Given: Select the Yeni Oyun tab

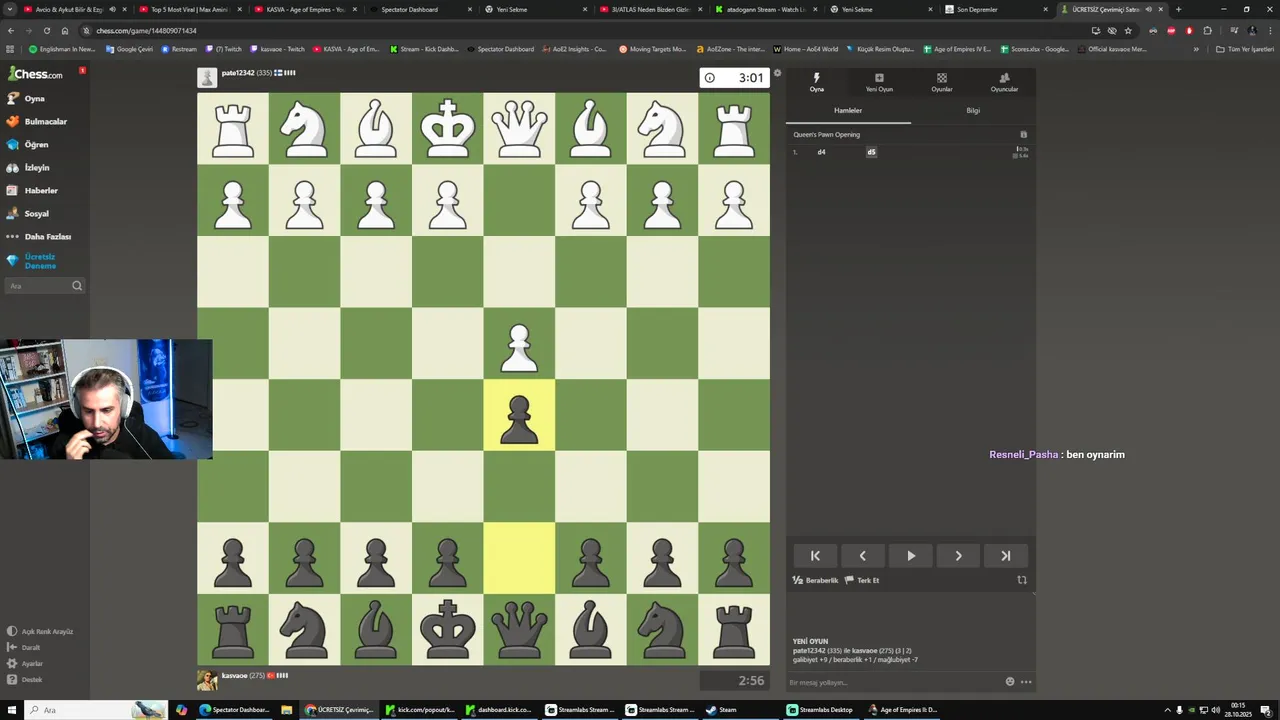Looking at the screenshot, I should click(x=879, y=82).
